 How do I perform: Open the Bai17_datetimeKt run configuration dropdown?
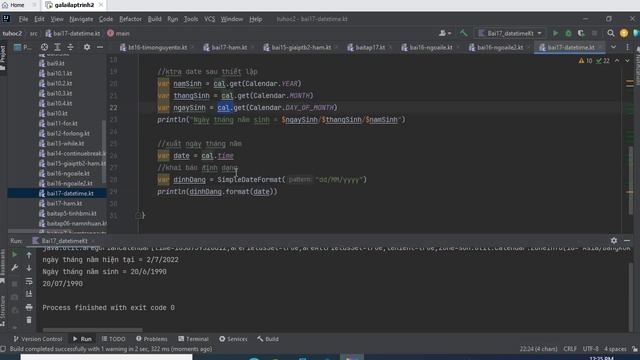[511, 33]
